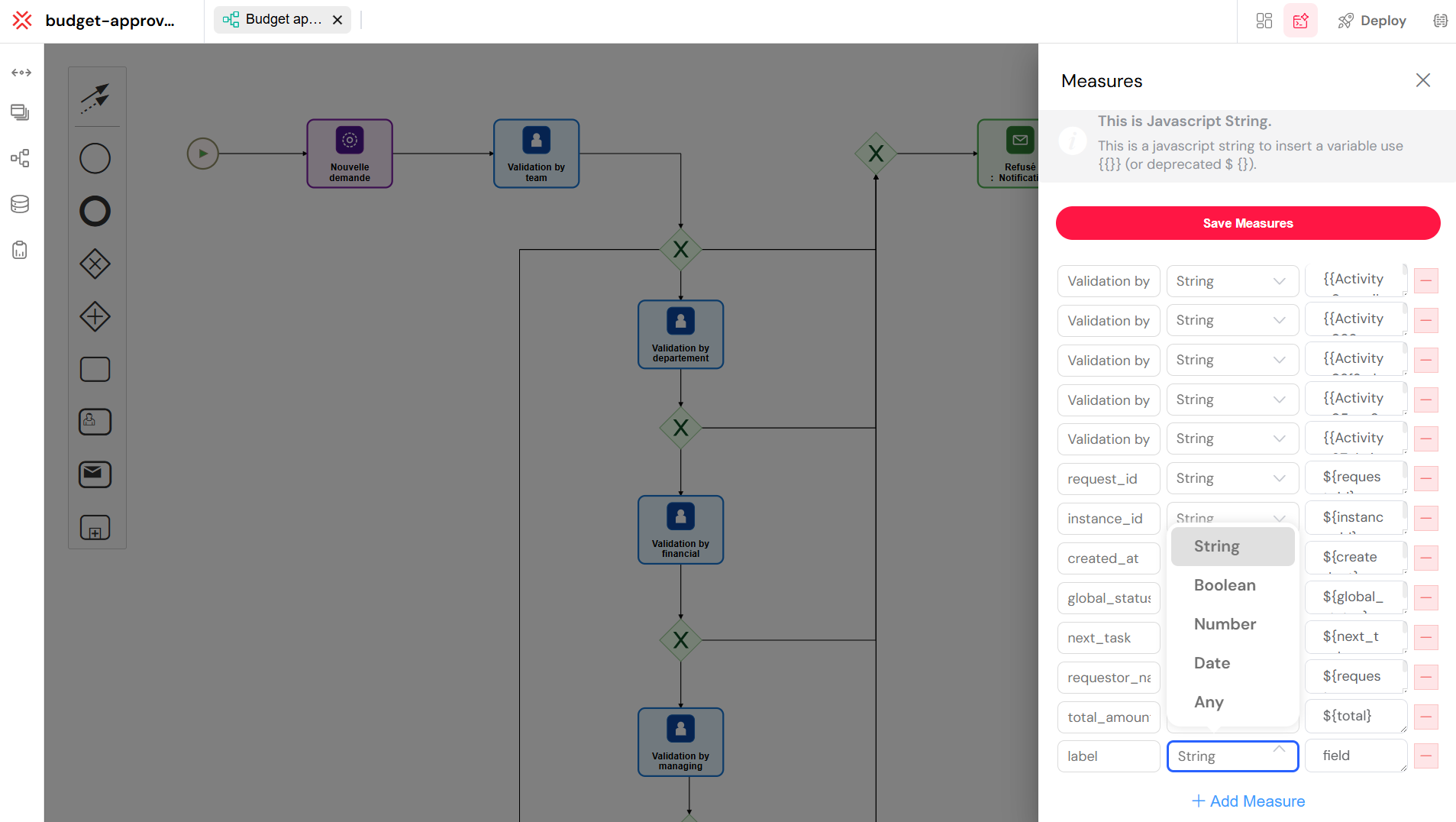Click the field input next to label measure
The image size is (1456, 822).
[x=1355, y=756]
